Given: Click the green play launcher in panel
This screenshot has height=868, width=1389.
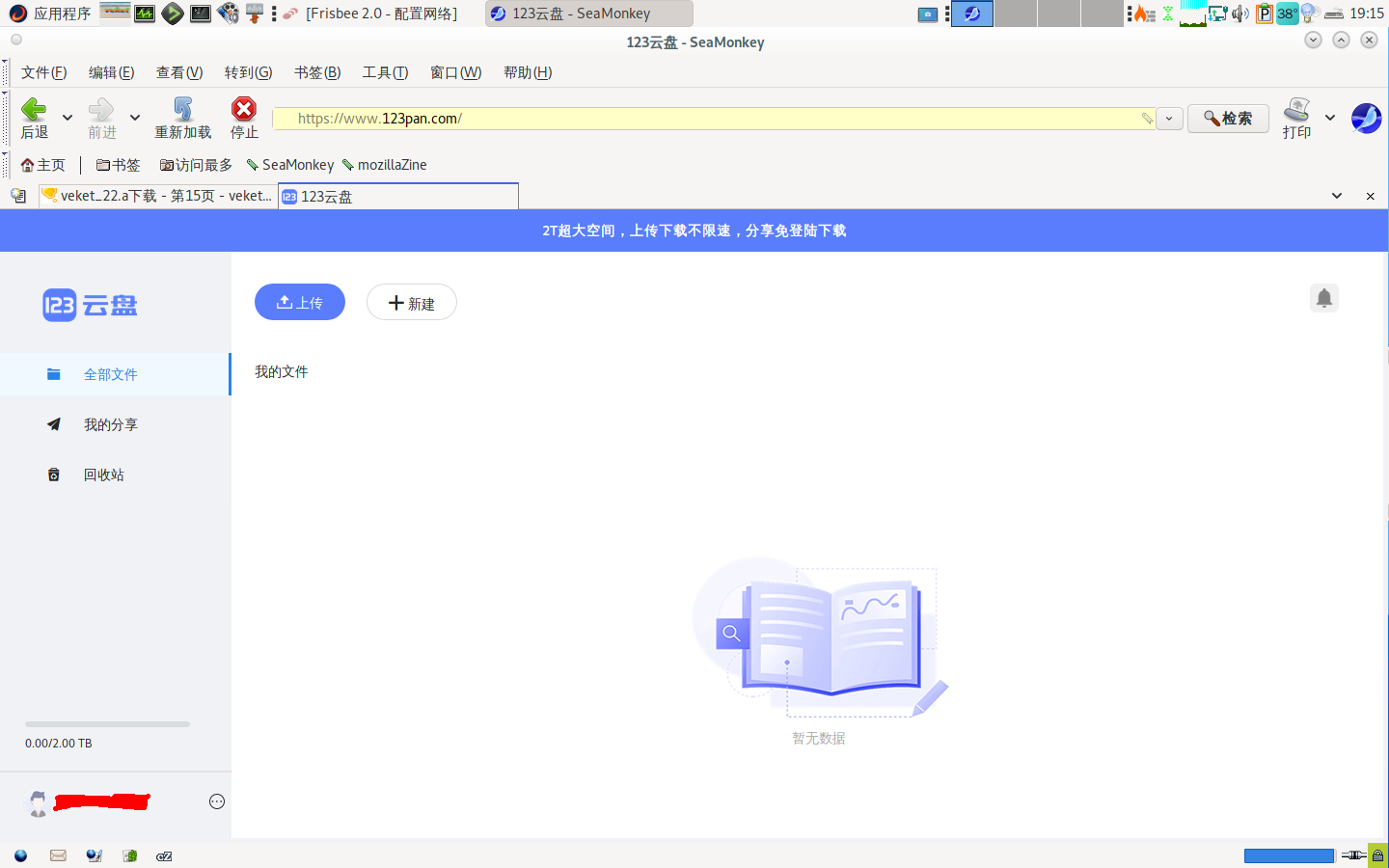Looking at the screenshot, I should [x=173, y=14].
